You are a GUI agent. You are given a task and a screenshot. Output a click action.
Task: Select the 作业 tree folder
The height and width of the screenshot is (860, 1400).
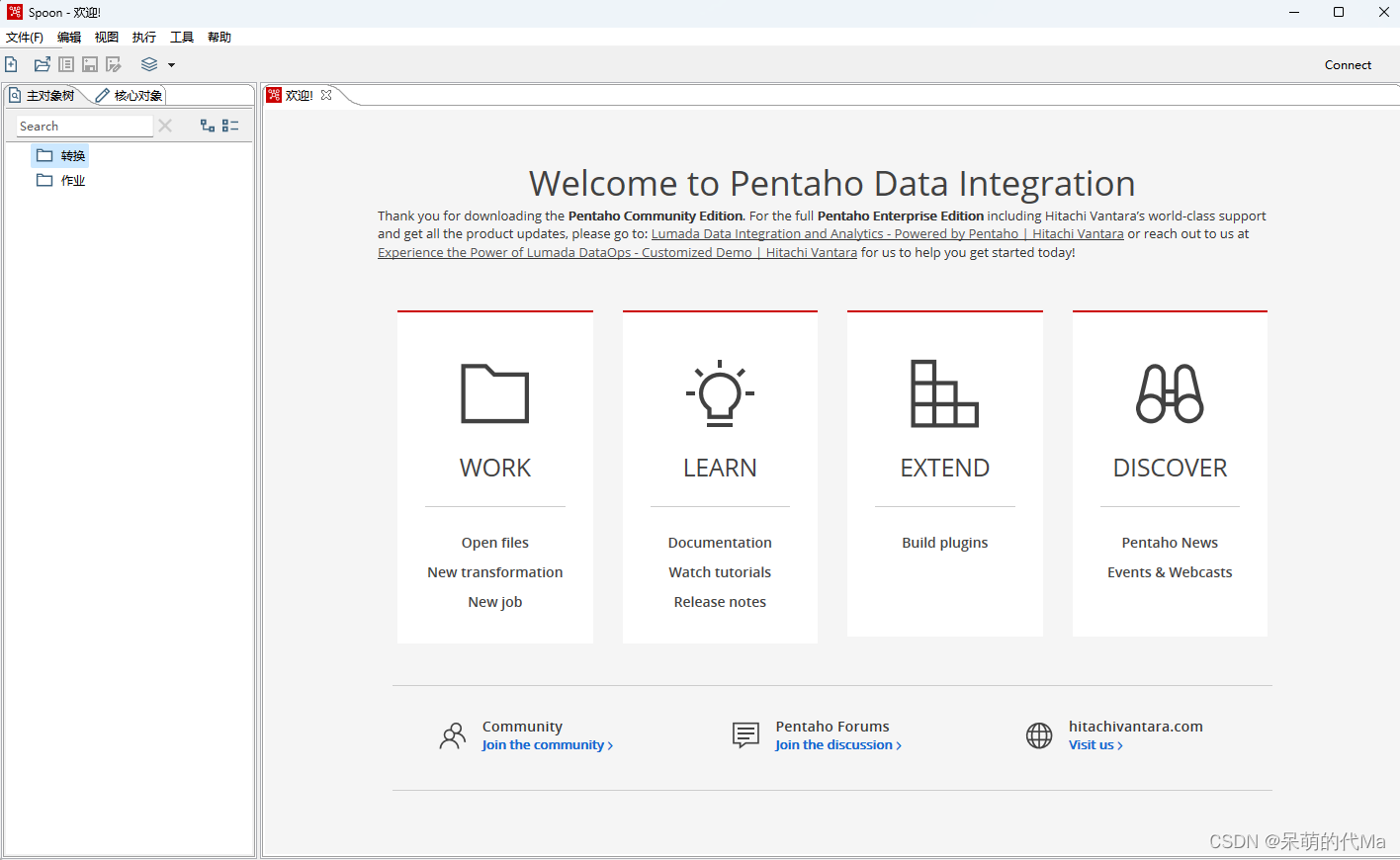61,180
